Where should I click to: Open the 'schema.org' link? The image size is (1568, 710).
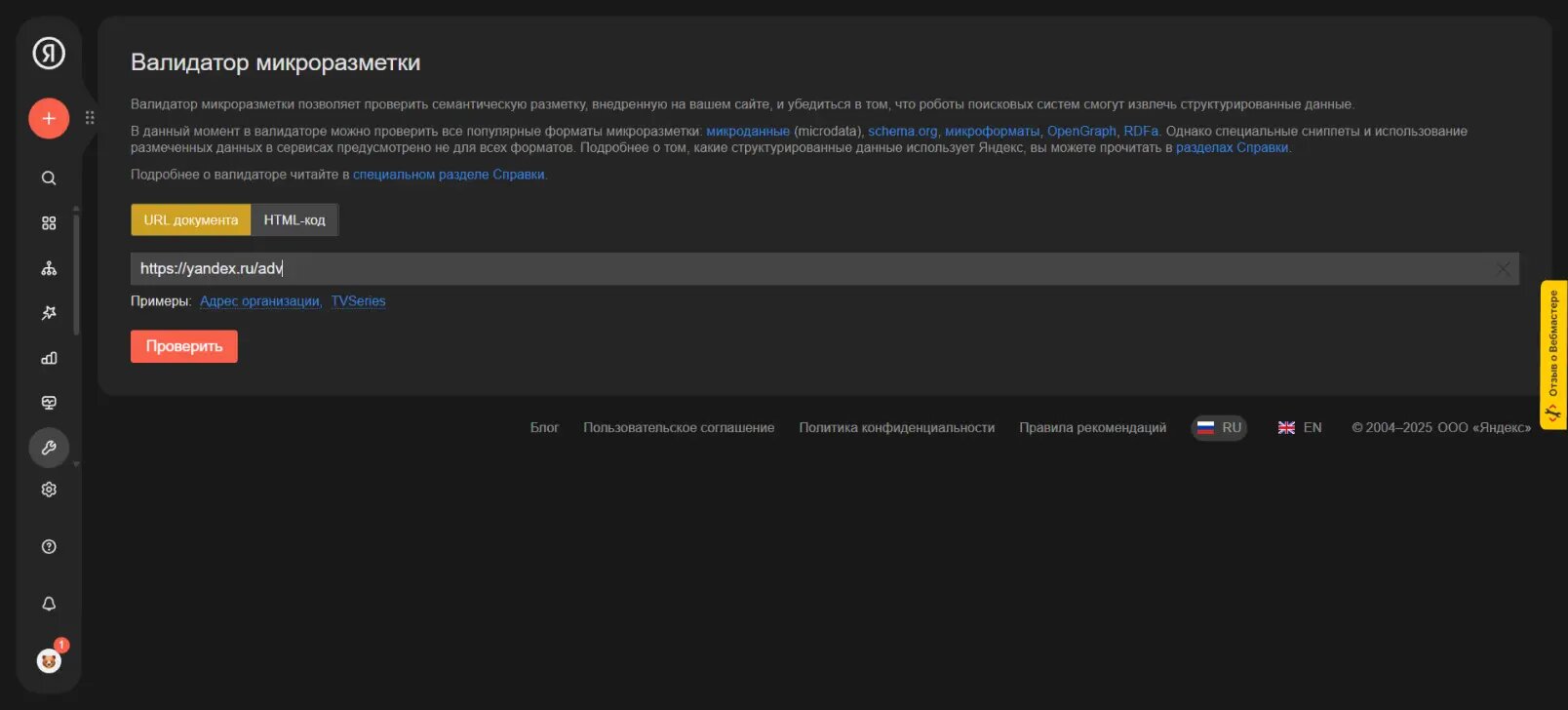click(x=903, y=131)
